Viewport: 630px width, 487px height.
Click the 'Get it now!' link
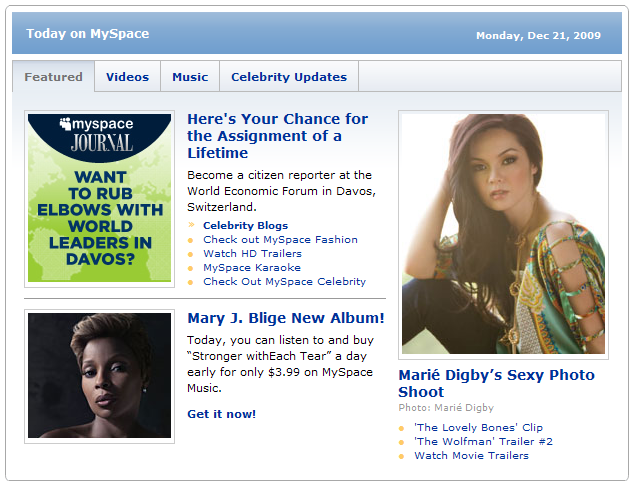(221, 414)
